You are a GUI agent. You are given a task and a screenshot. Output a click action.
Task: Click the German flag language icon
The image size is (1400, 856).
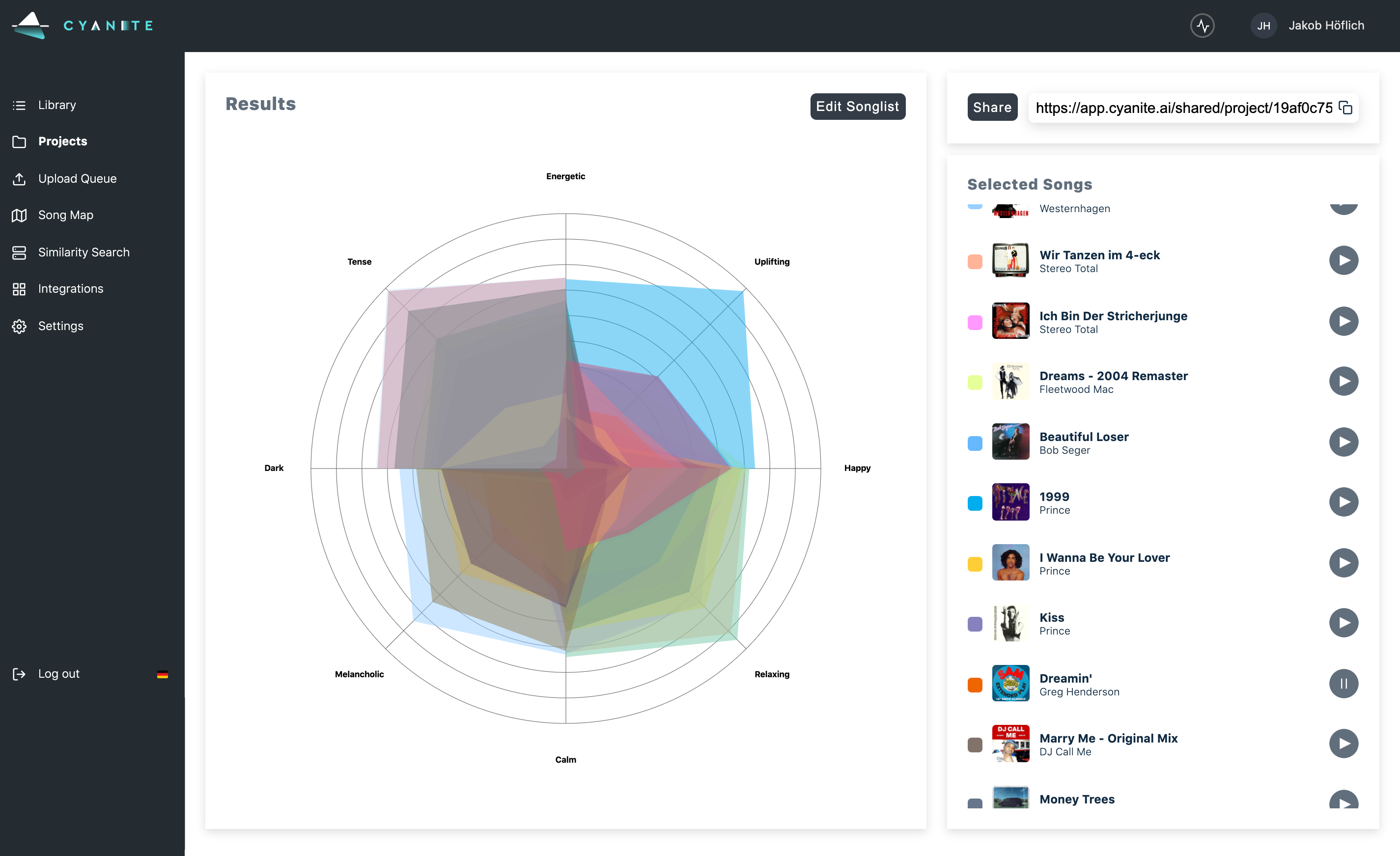coord(163,675)
